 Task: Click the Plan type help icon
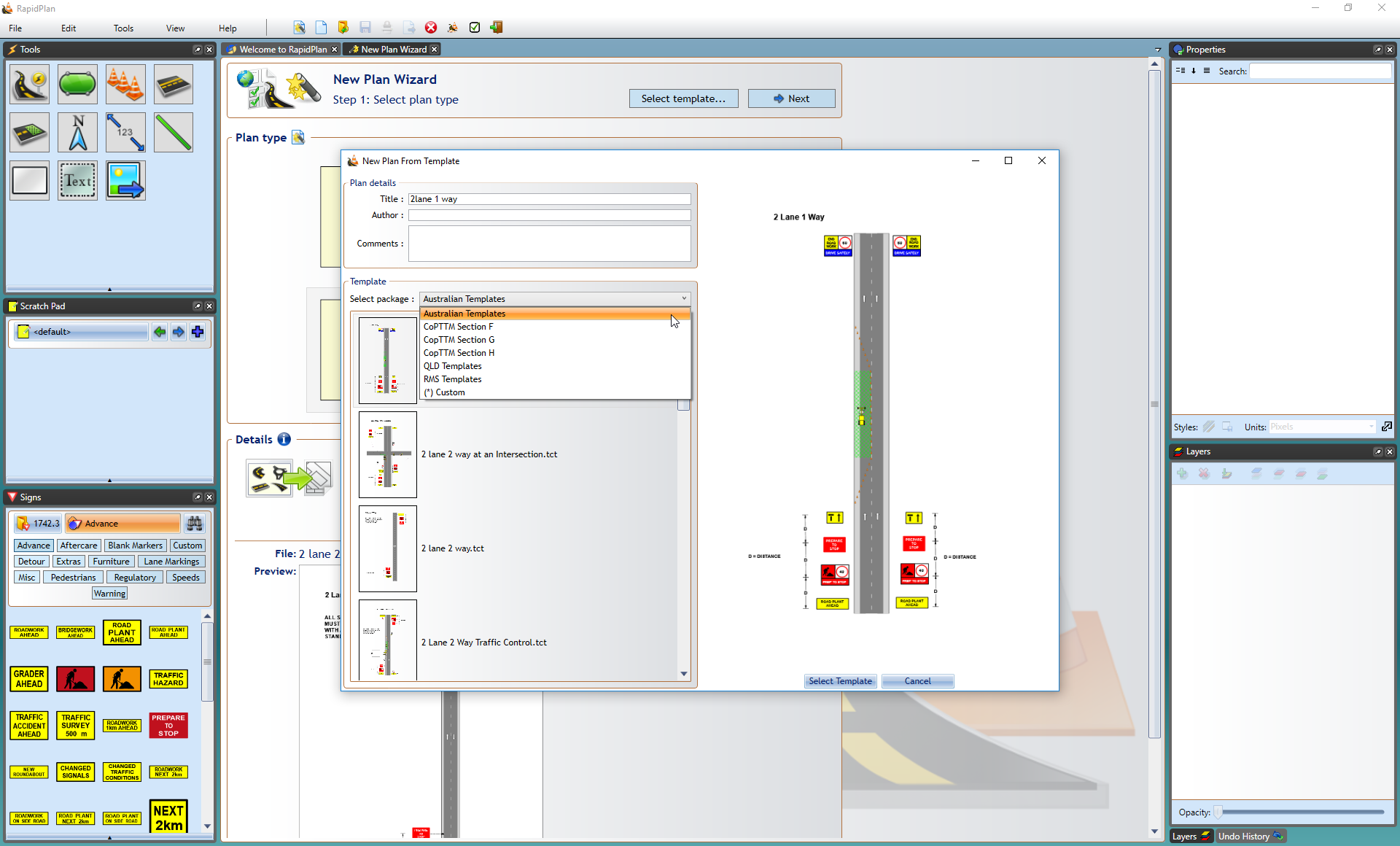point(298,137)
